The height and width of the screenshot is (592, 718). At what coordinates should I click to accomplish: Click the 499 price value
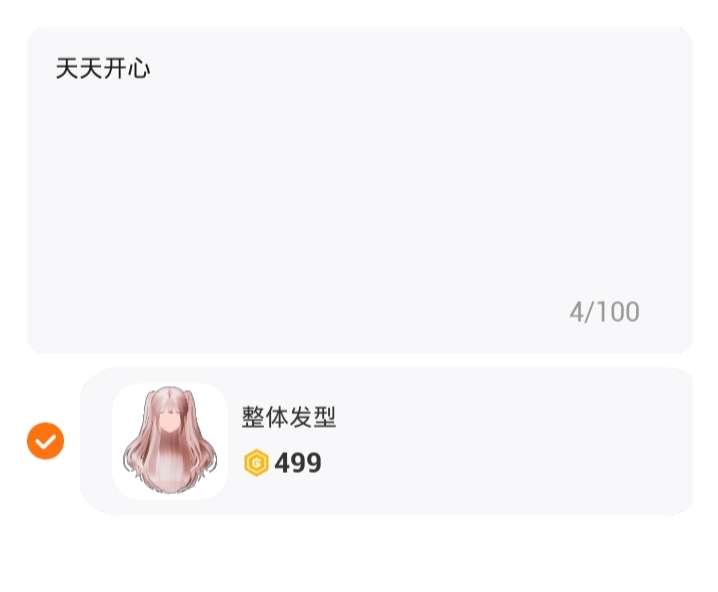298,463
